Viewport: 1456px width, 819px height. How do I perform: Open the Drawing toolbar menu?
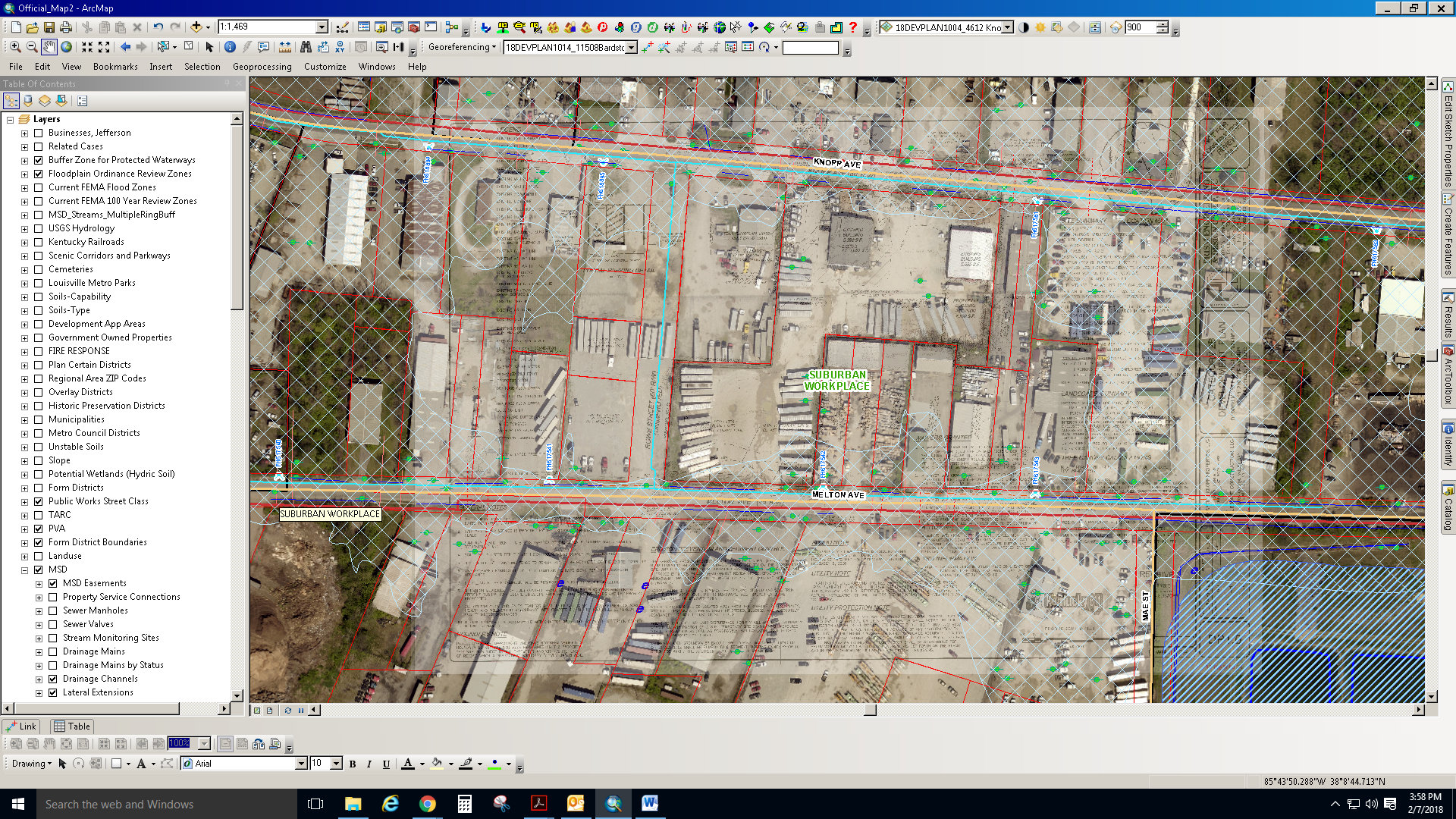click(x=31, y=764)
